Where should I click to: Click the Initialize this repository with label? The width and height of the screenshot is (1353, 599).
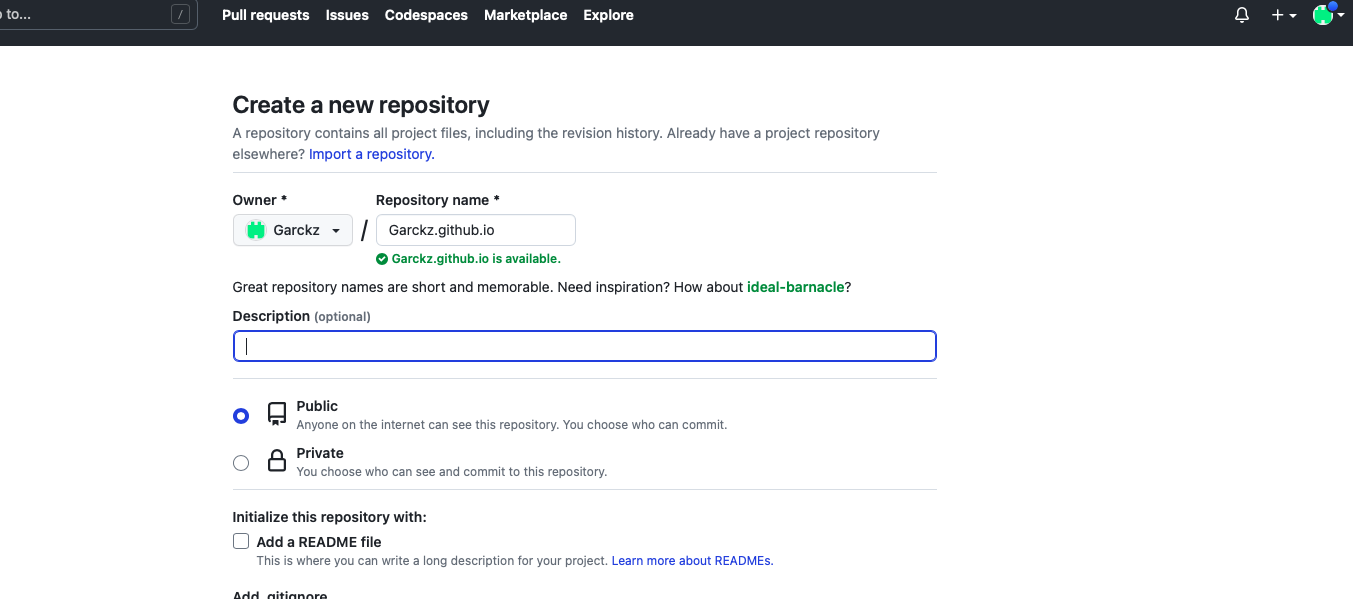click(x=330, y=517)
